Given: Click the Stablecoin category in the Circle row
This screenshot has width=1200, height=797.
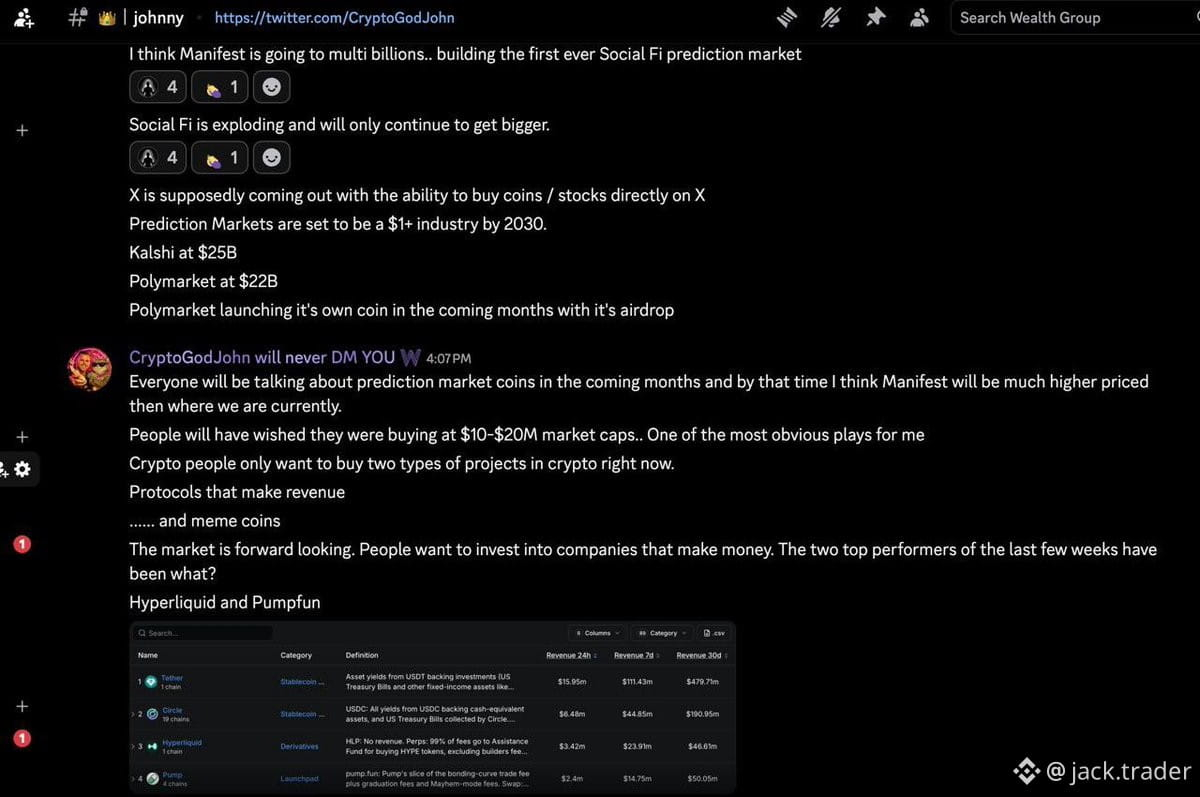Looking at the screenshot, I should [x=302, y=714].
